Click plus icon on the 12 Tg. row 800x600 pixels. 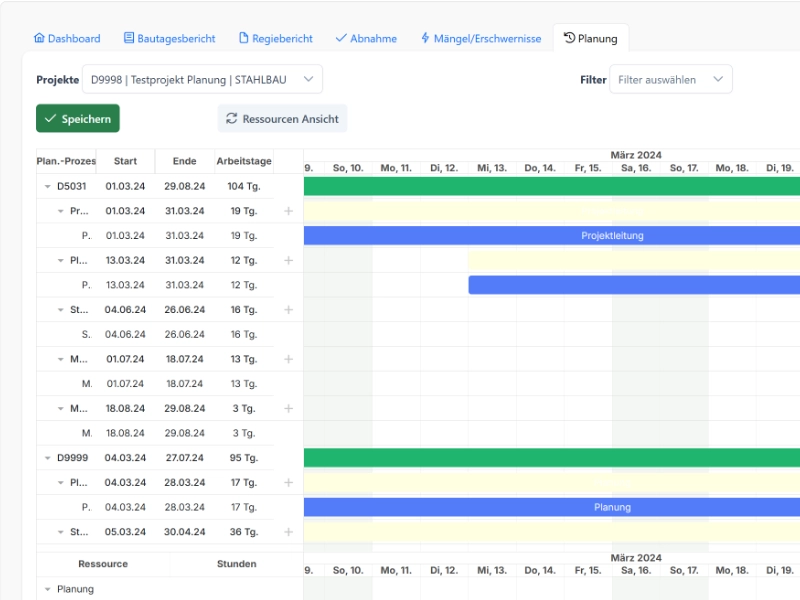(x=288, y=260)
